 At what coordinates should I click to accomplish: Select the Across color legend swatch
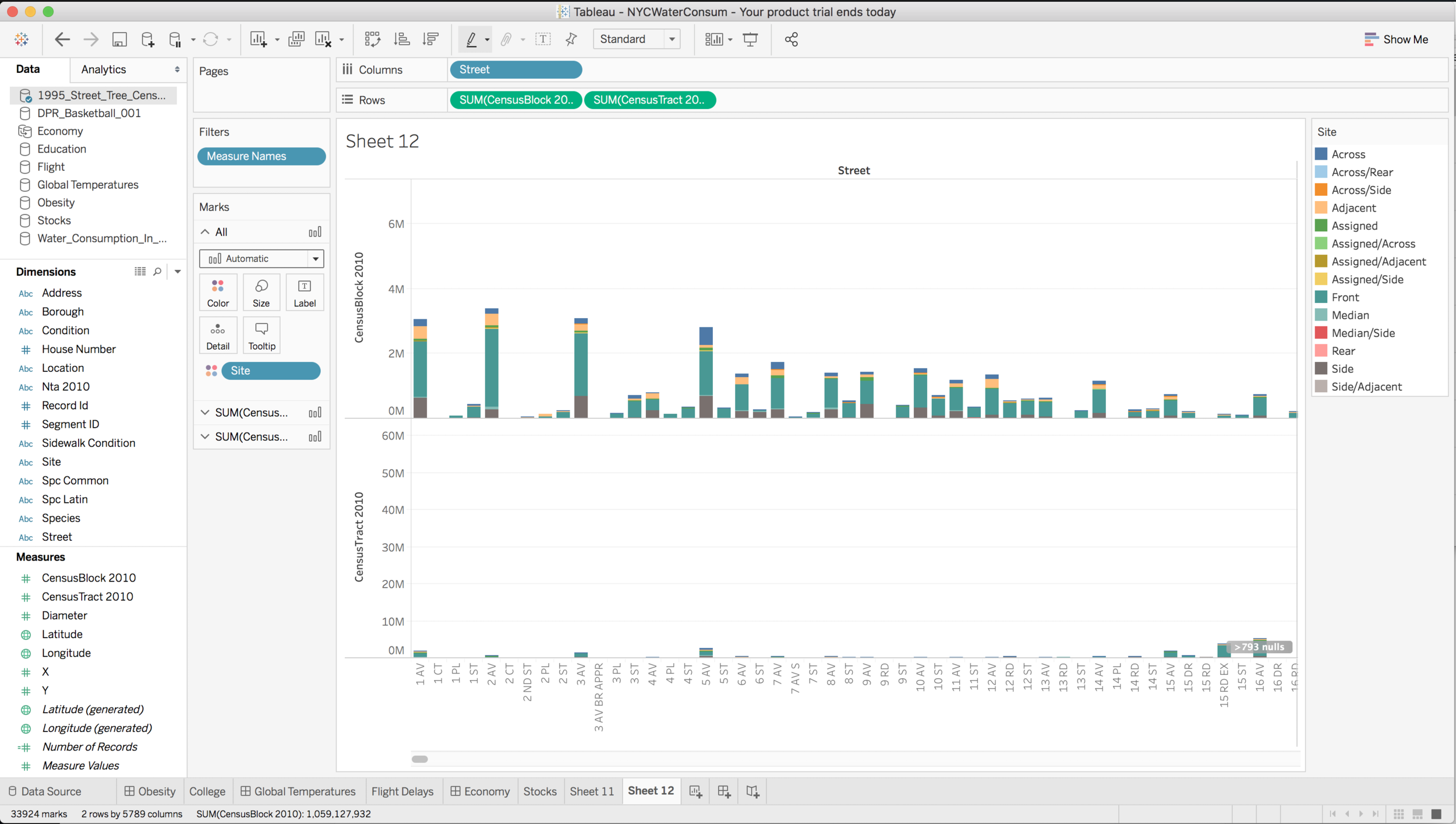click(x=1321, y=154)
